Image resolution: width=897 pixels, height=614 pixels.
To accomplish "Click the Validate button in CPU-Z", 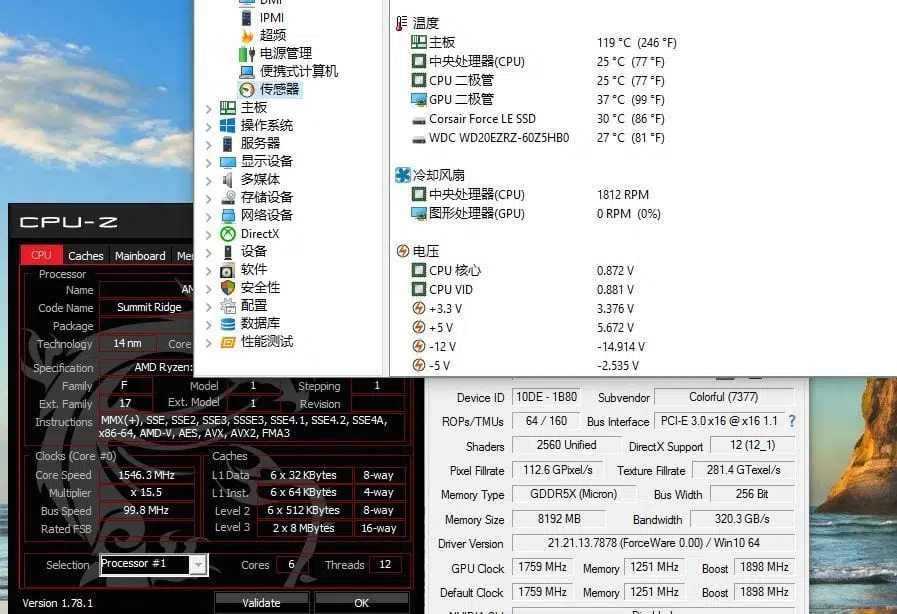I will point(261,603).
